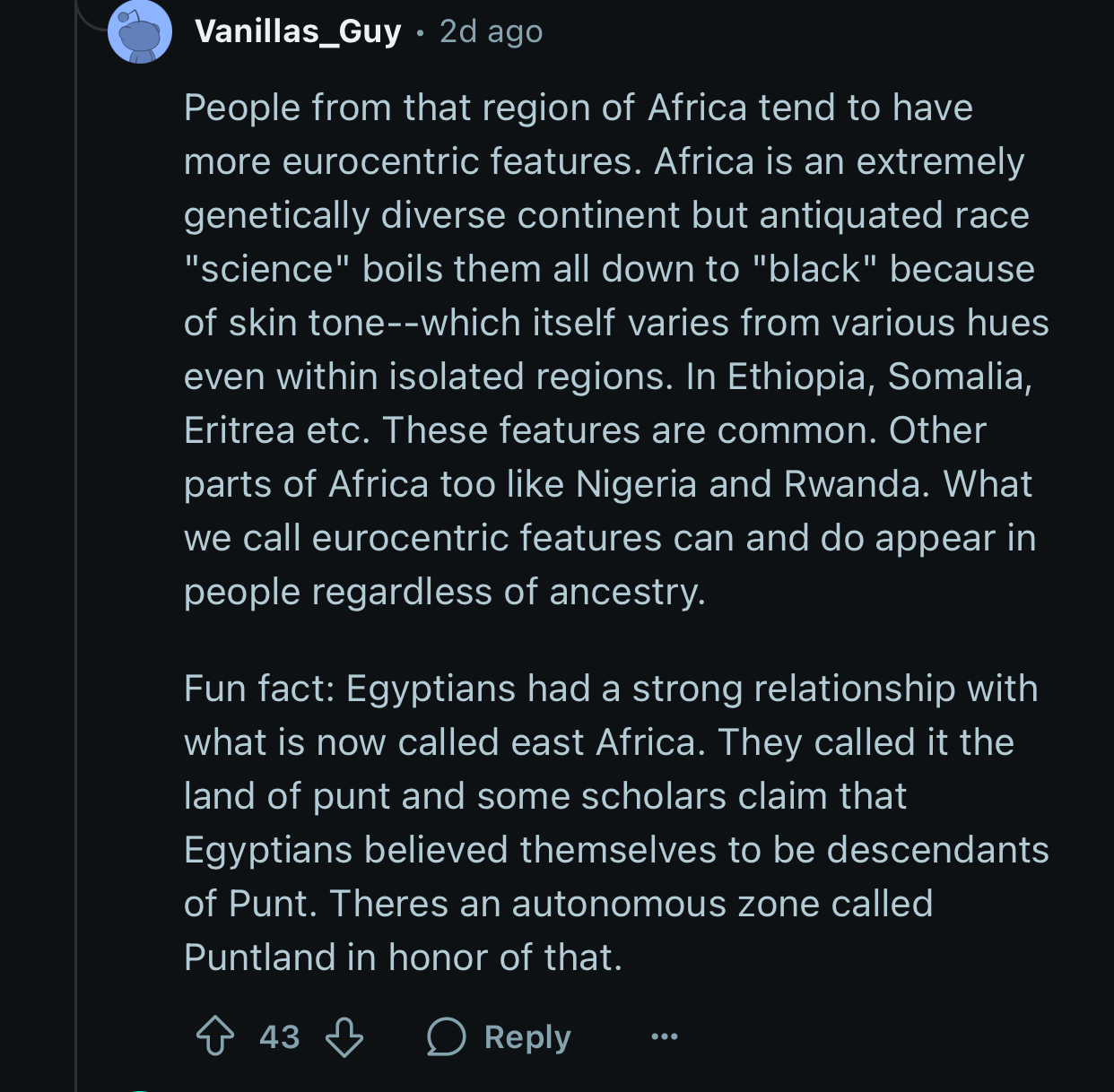Downvote the Vanillas_Guy comment
This screenshot has height=1092, width=1114.
tap(344, 1036)
